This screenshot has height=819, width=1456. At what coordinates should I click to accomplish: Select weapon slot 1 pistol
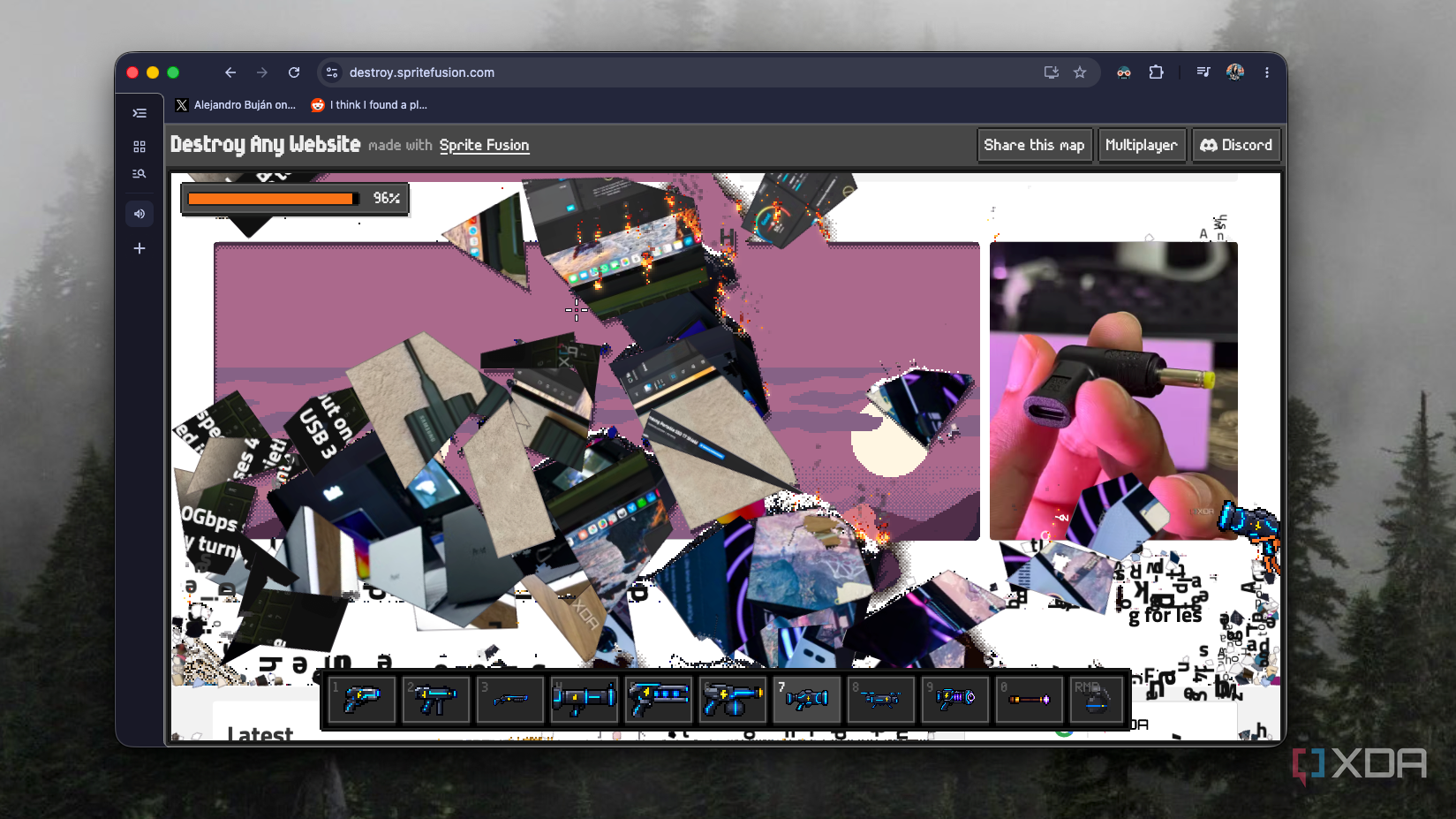click(x=362, y=699)
